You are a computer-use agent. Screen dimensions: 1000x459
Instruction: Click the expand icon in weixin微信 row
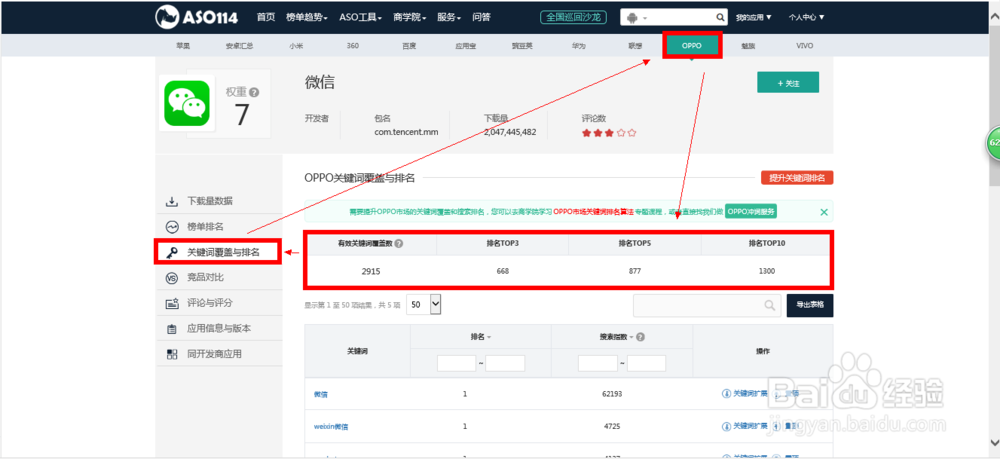tap(726, 426)
